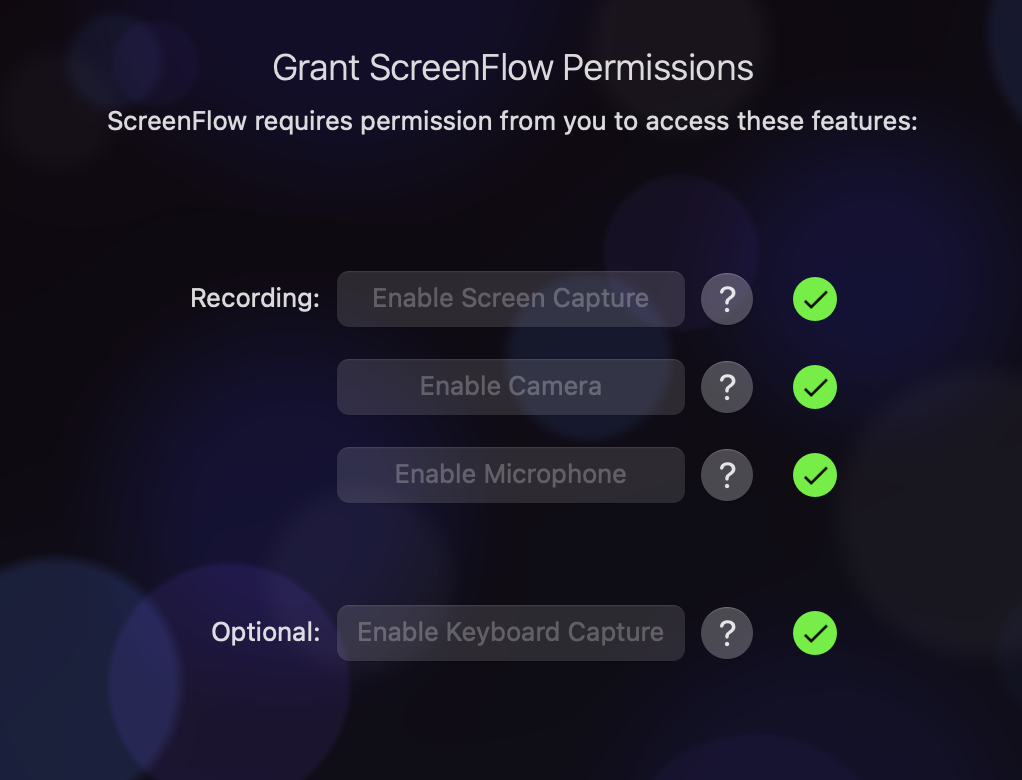The width and height of the screenshot is (1022, 780).
Task: Click the Optional: section label
Action: pyautogui.click(x=266, y=632)
